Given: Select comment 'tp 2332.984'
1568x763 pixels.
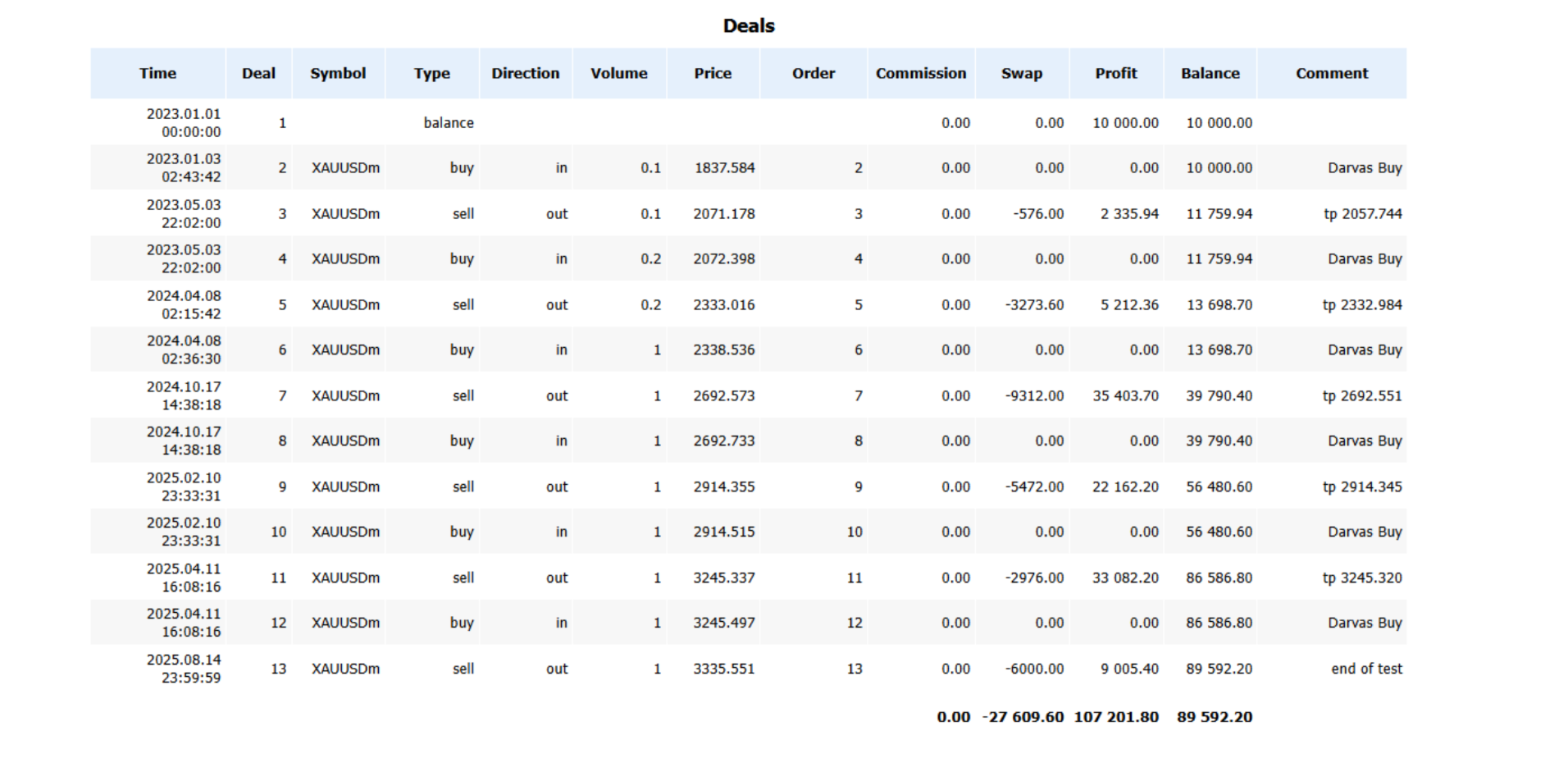Looking at the screenshot, I should click(1362, 305).
